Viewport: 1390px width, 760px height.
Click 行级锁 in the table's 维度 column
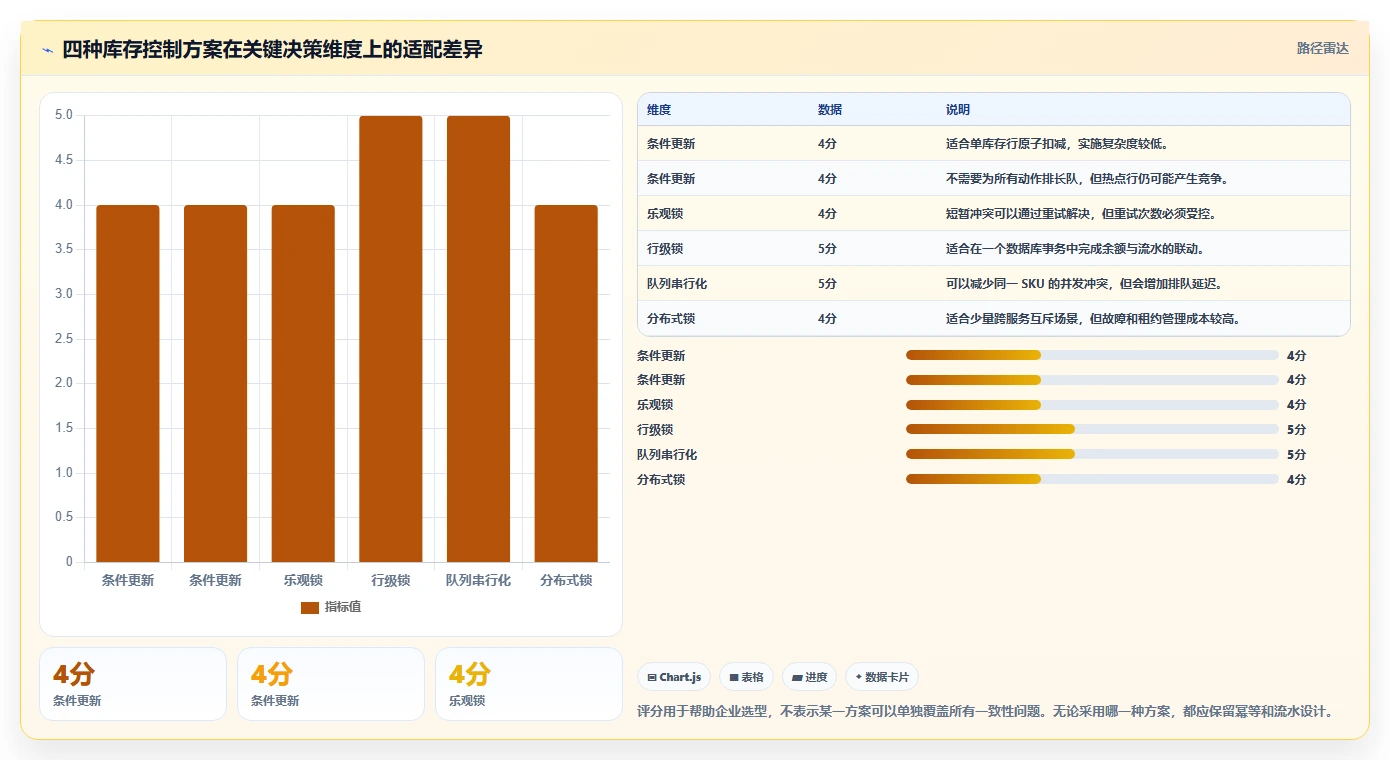point(665,249)
